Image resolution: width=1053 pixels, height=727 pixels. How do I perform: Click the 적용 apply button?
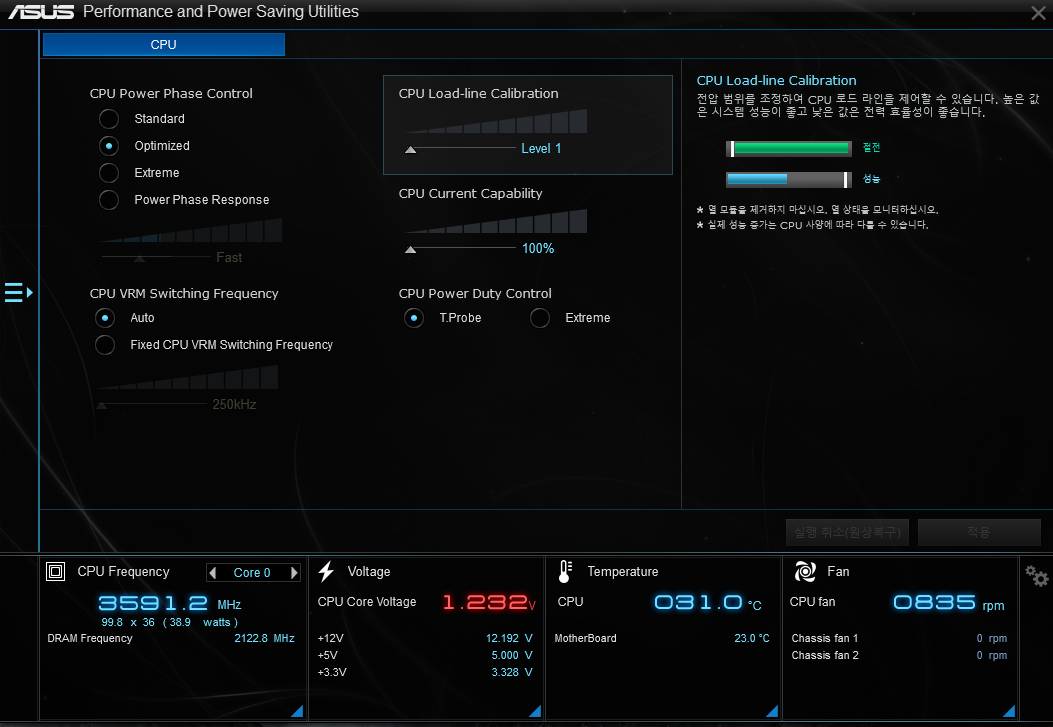point(979,532)
